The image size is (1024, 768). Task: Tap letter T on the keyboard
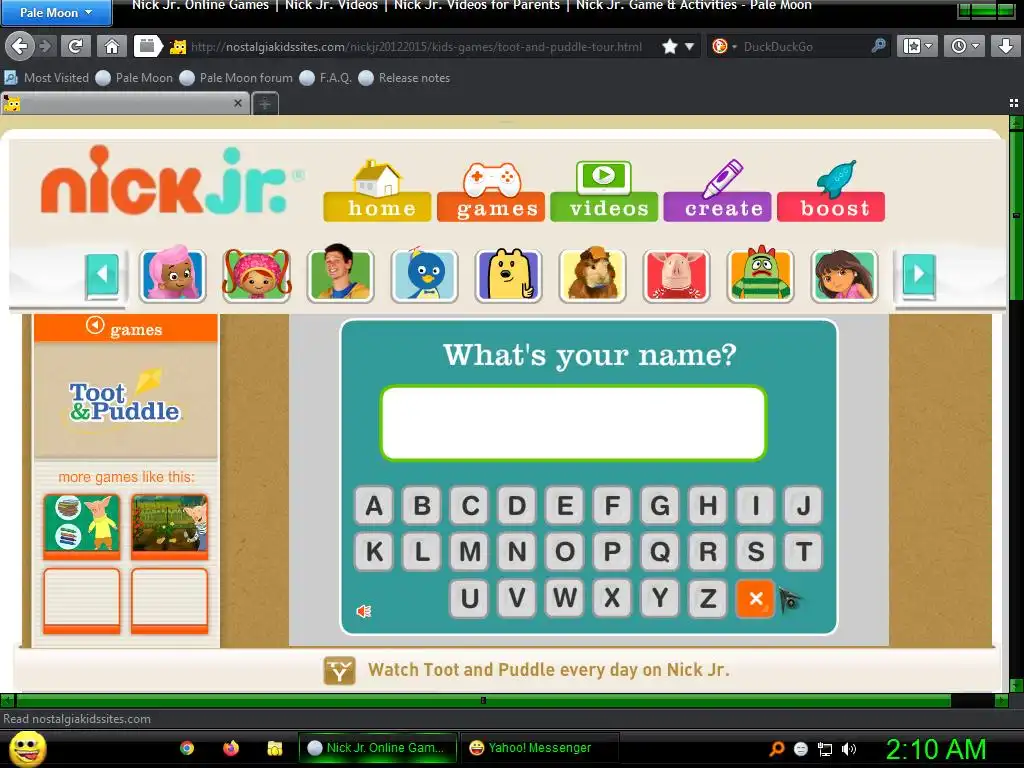pos(803,552)
